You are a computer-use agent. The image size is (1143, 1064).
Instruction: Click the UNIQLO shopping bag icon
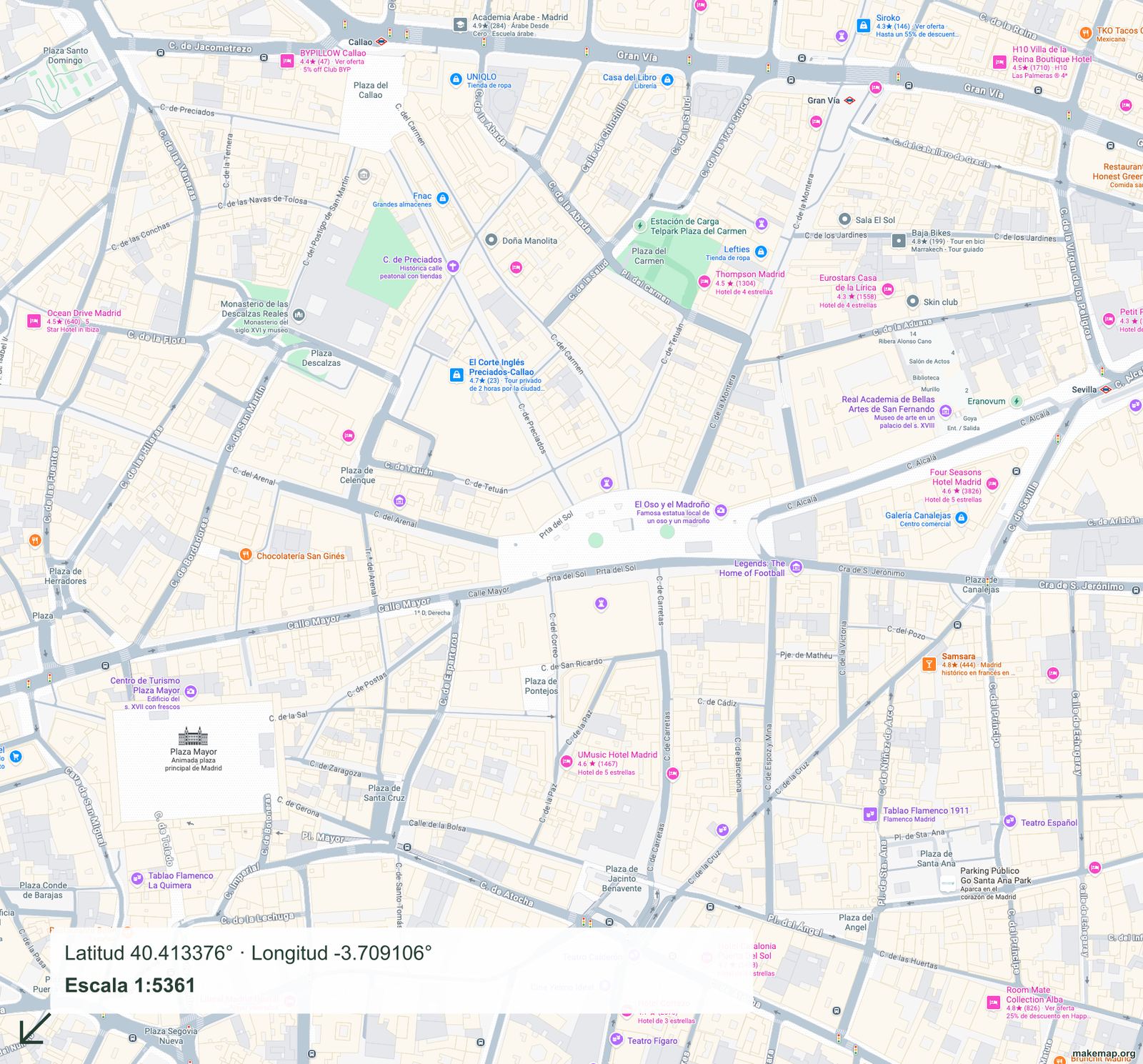[456, 79]
